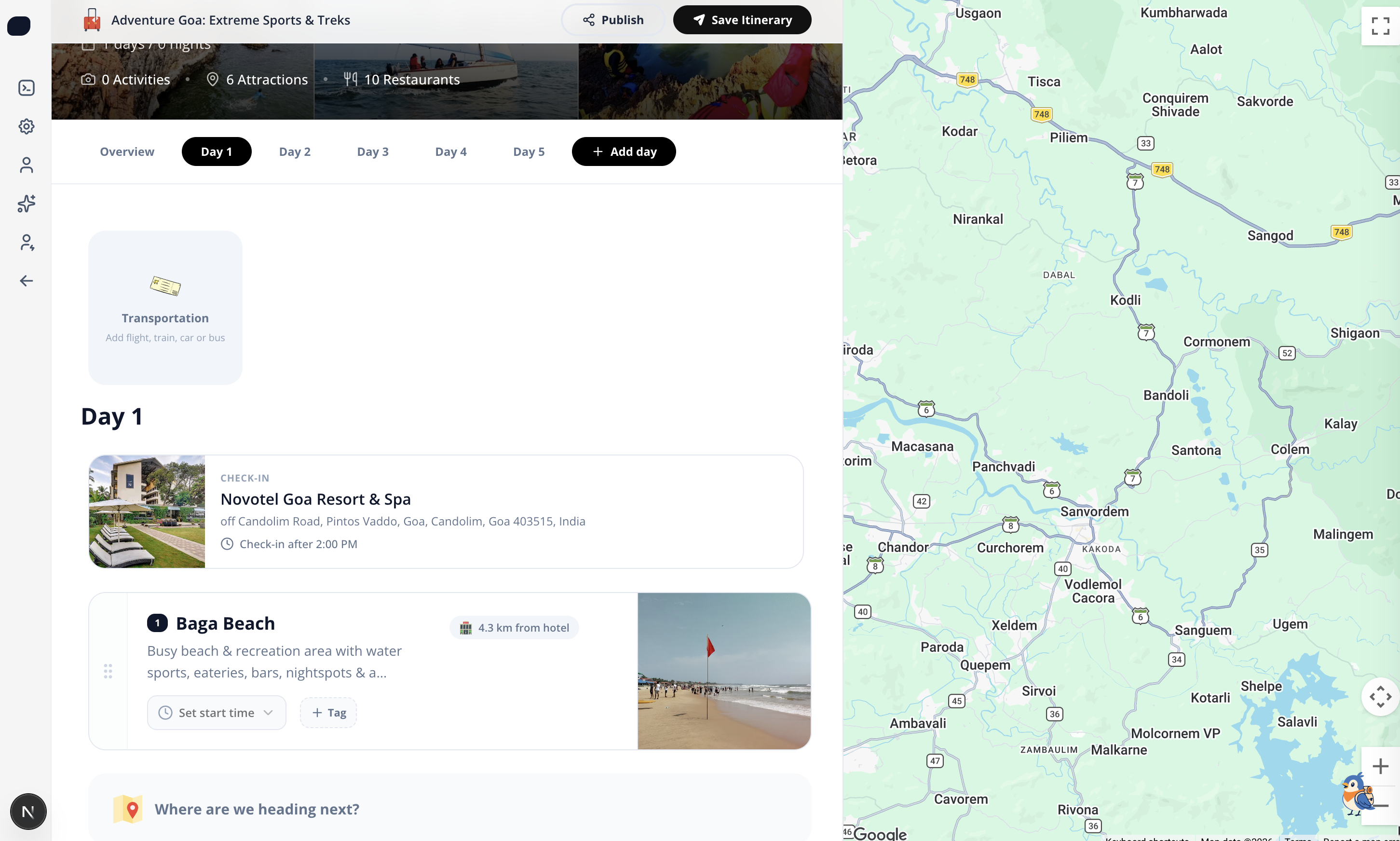
Task: Open settings gear in left sidebar
Action: coord(27,126)
